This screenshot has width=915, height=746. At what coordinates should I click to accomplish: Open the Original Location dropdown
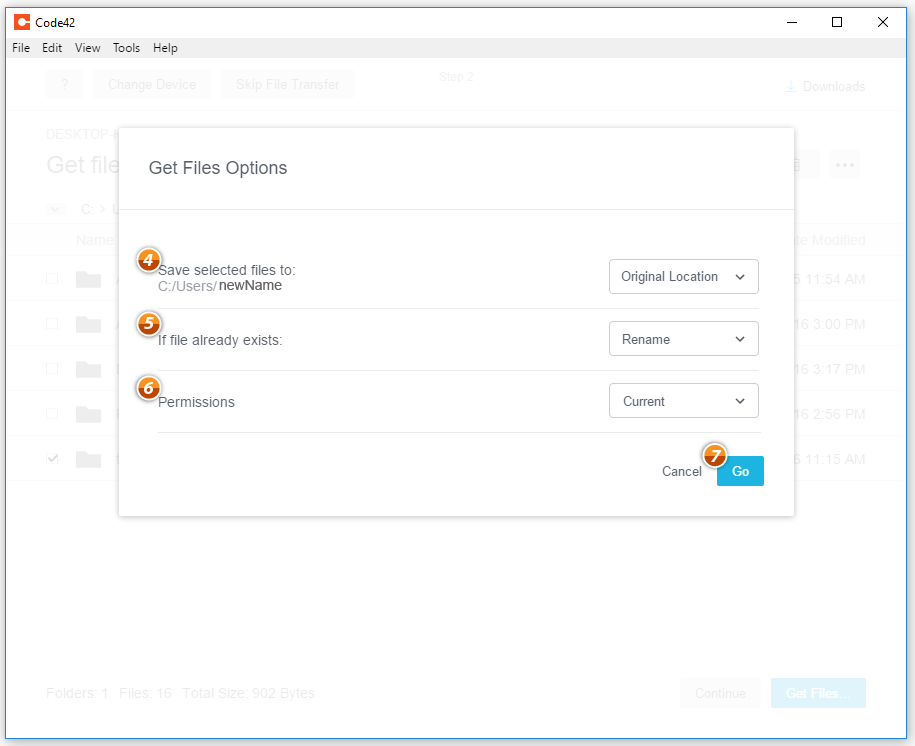(683, 276)
